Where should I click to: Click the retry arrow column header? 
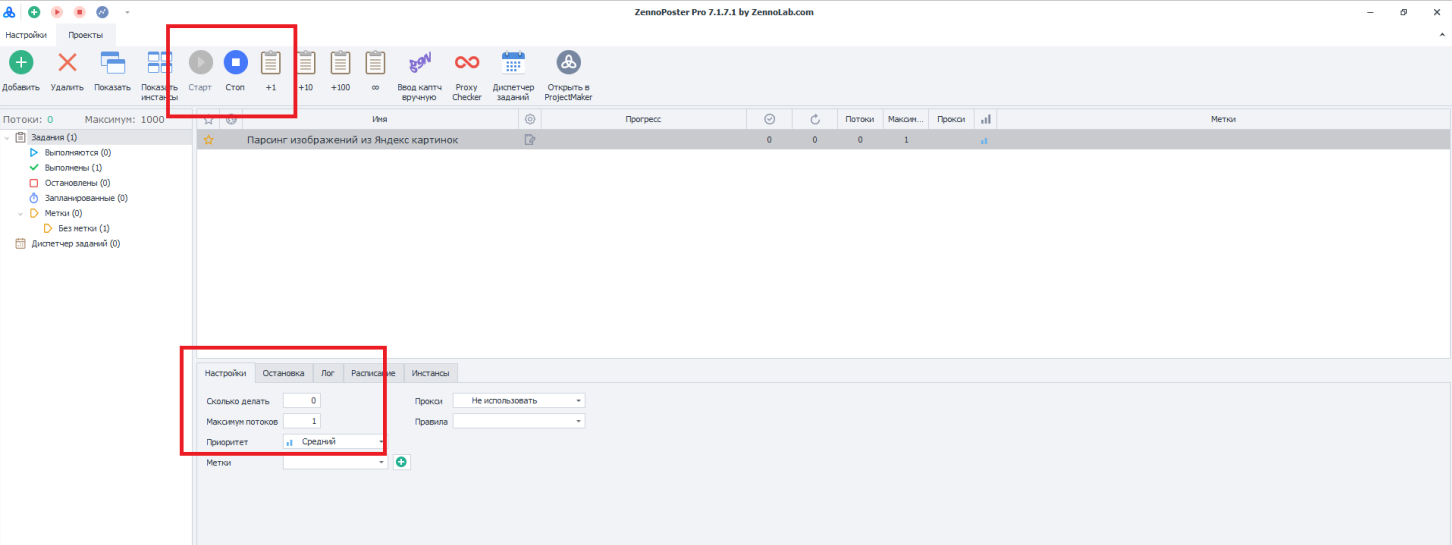(x=815, y=119)
